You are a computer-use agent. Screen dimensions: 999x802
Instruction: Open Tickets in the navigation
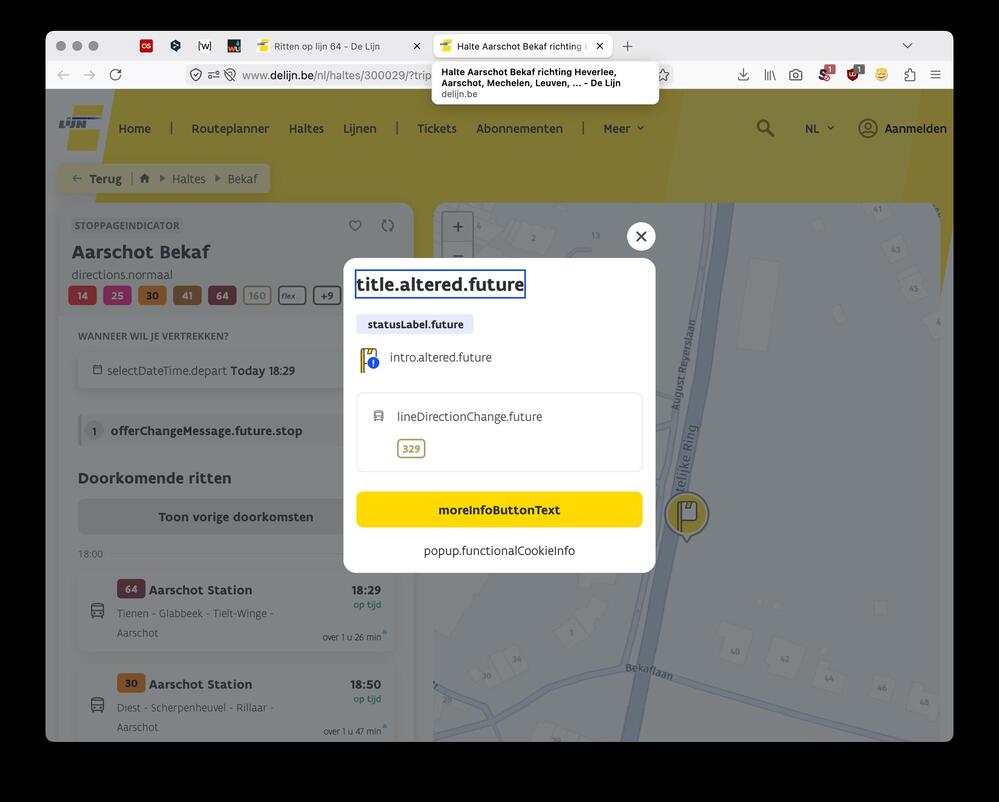pos(436,129)
